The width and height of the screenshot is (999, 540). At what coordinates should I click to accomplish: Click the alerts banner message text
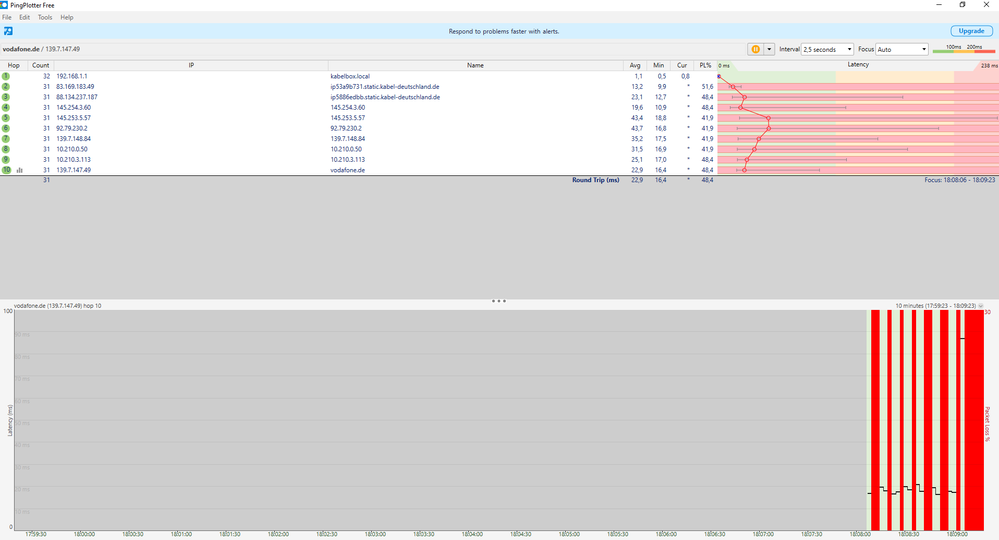coord(503,31)
